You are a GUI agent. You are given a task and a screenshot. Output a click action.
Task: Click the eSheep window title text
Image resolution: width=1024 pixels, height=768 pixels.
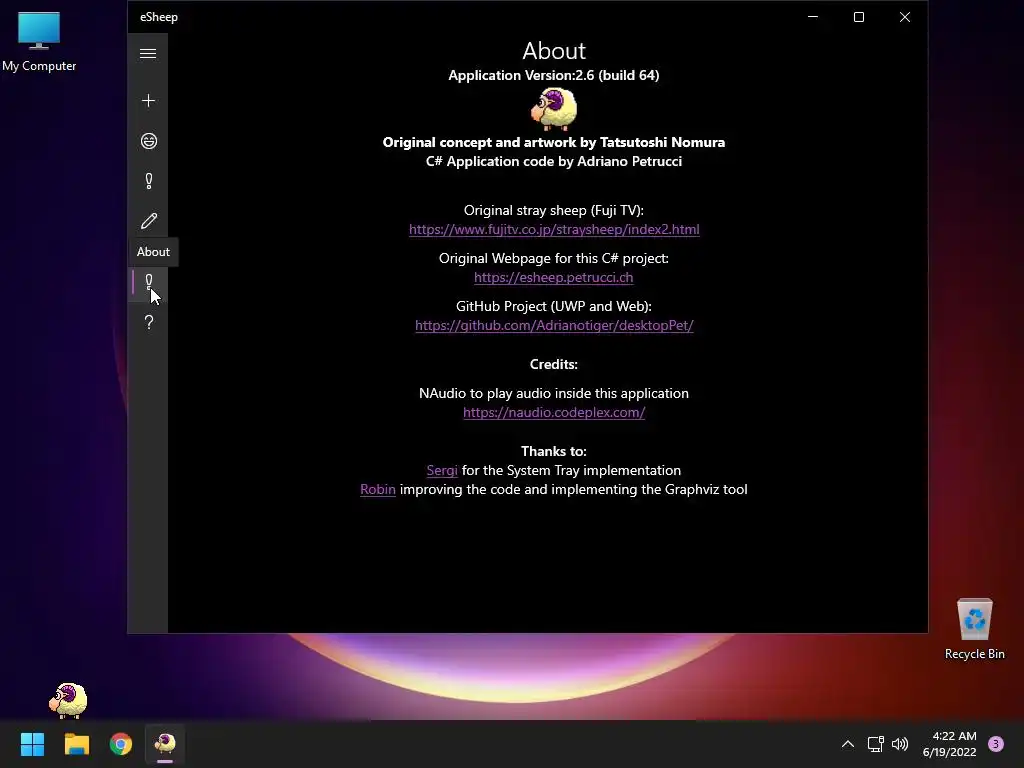[x=159, y=17]
